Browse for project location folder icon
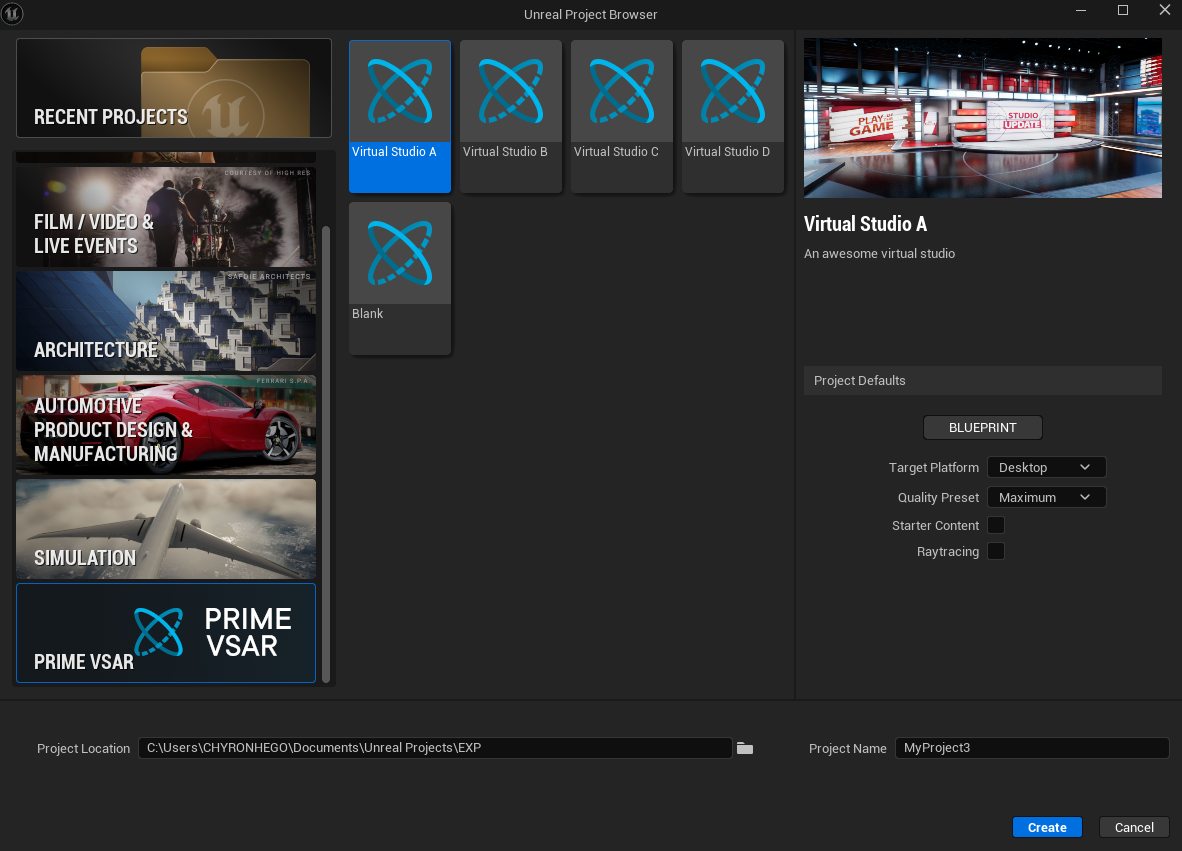 745,748
